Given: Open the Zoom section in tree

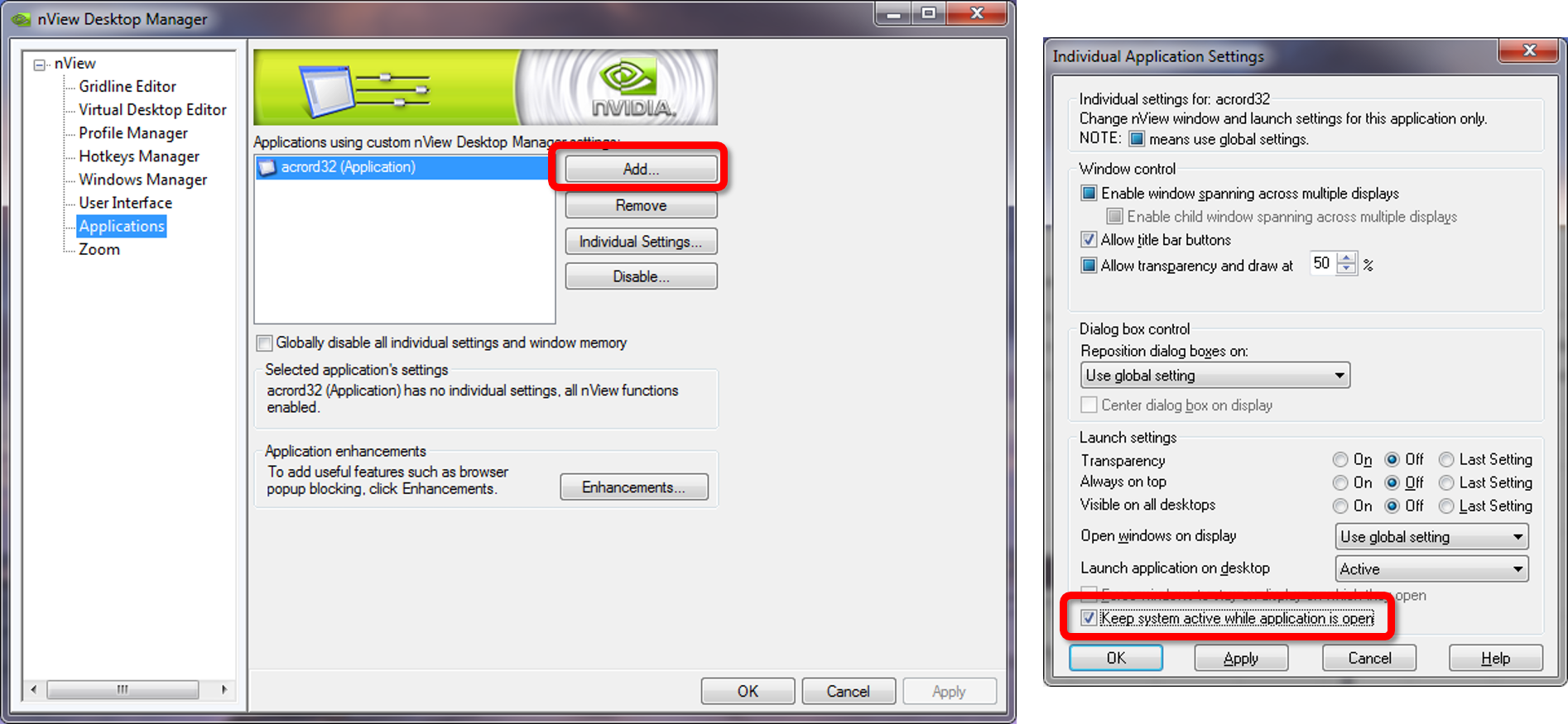Looking at the screenshot, I should point(99,249).
